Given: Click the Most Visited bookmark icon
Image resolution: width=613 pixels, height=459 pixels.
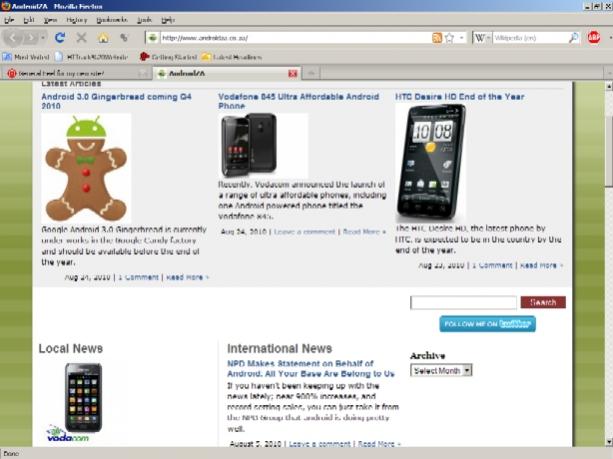Looking at the screenshot, I should pos(7,57).
